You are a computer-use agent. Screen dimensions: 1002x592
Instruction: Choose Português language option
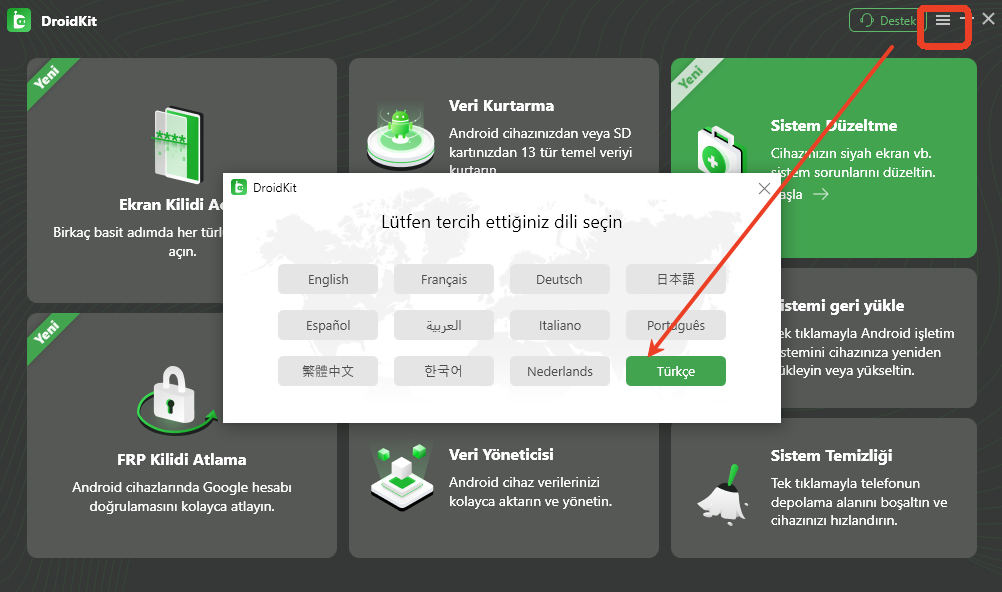675,325
